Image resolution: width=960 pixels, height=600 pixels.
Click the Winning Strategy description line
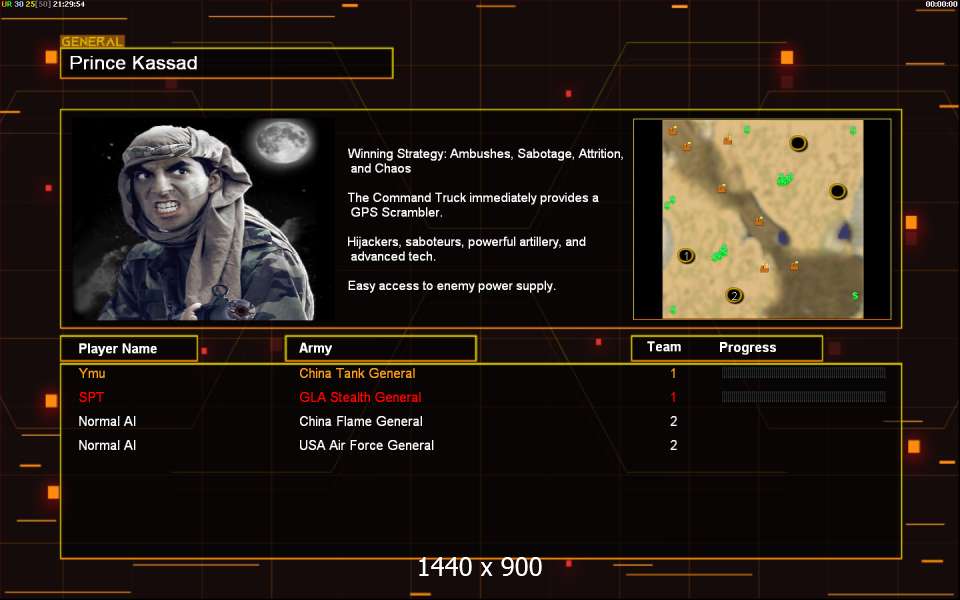[x=486, y=160]
